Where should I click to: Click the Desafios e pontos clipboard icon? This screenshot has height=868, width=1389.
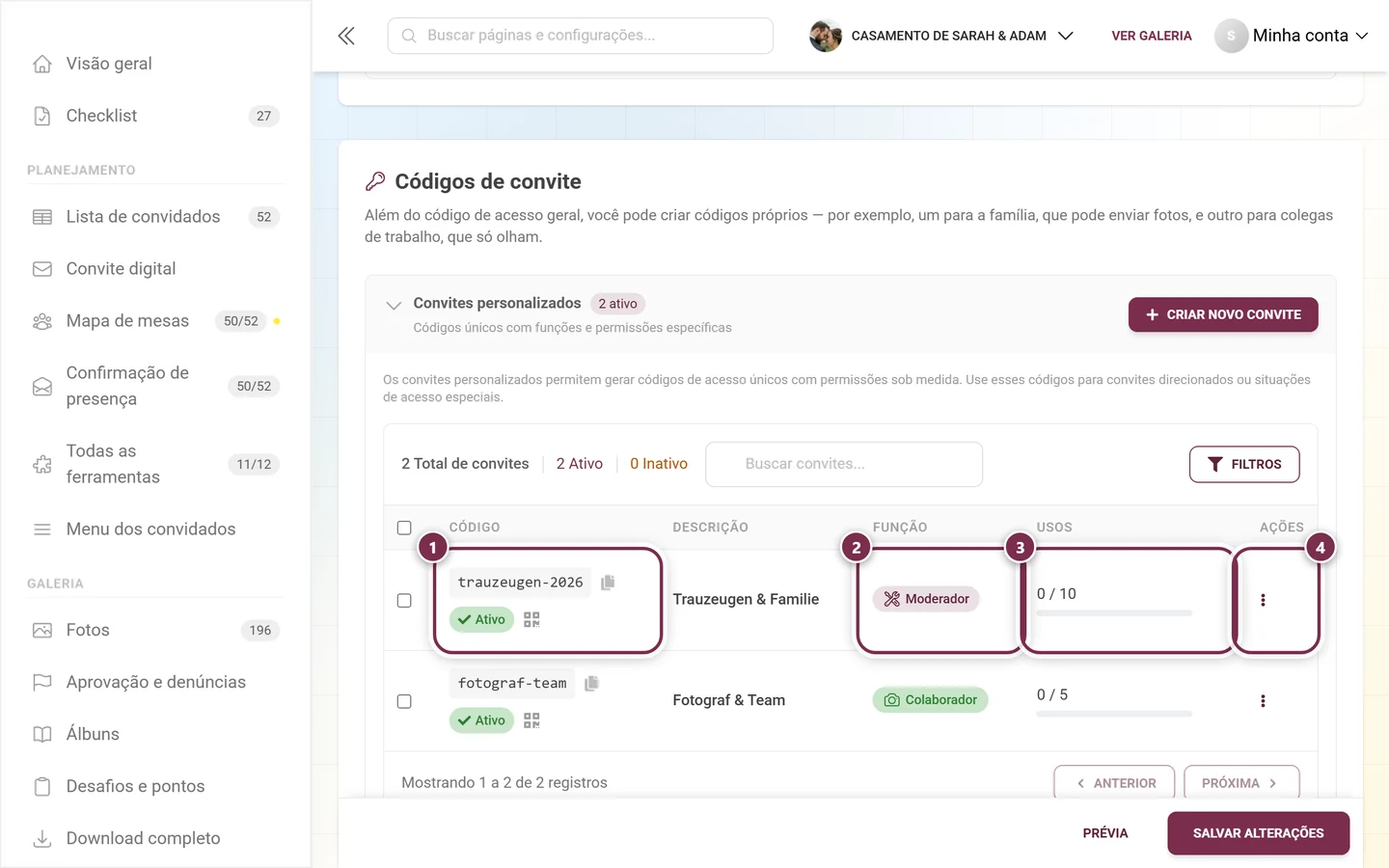(x=42, y=786)
